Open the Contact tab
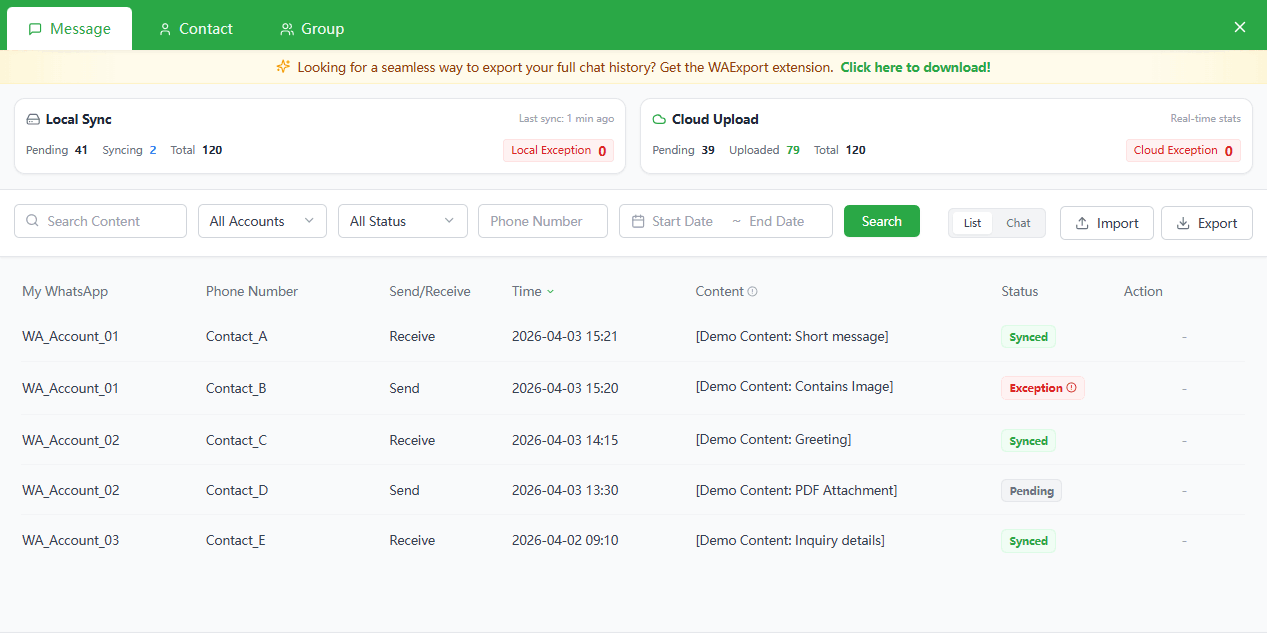 click(x=196, y=29)
